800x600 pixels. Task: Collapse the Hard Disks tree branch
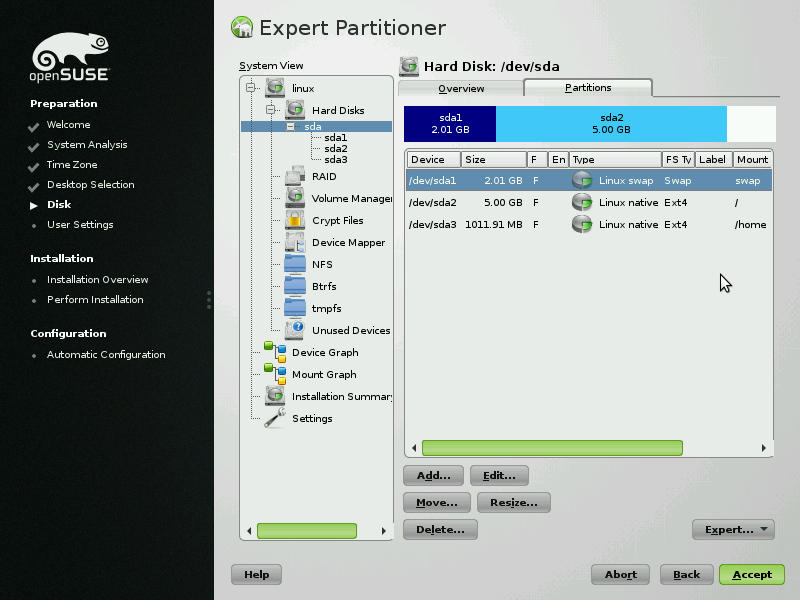pyautogui.click(x=271, y=110)
